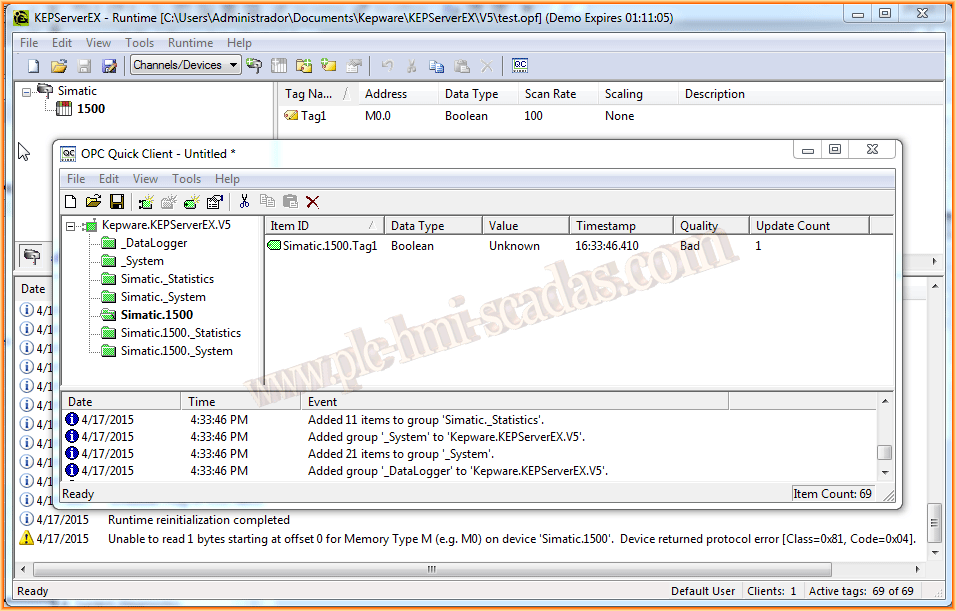Viewport: 956px width, 611px height.
Task: Click New Server Connection icon in Quick Client
Action: [145, 202]
